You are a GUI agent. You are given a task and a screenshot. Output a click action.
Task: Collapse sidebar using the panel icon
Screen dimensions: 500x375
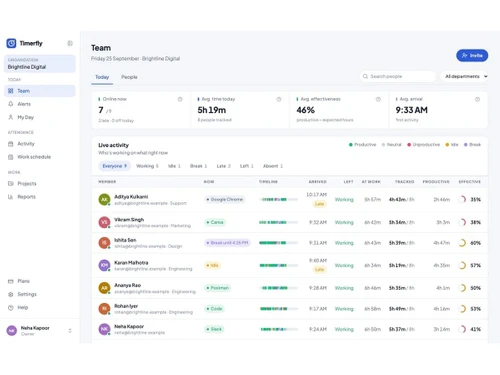pyautogui.click(x=70, y=43)
